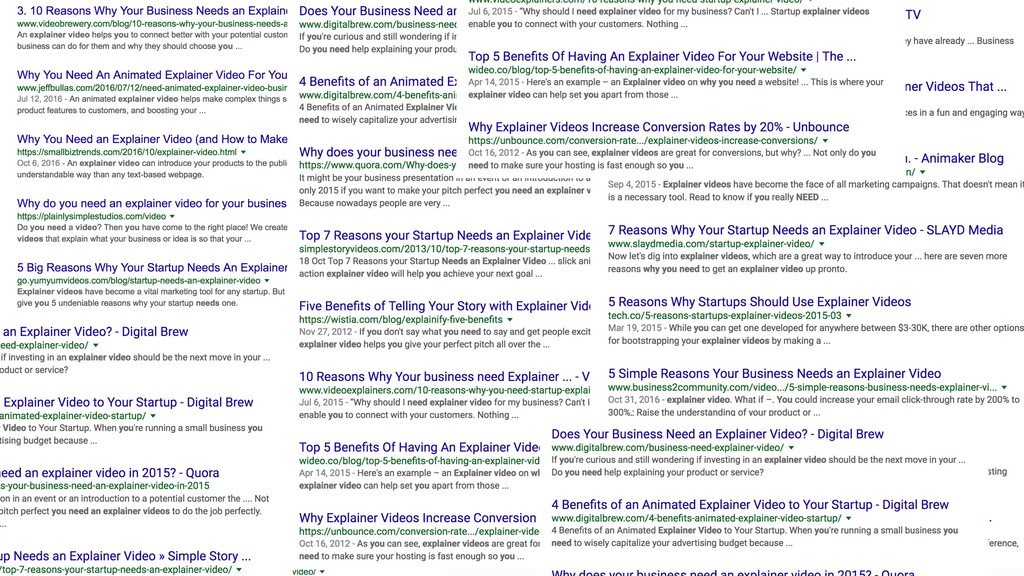Open '5 Big Reasons Why Your Startup Needs' link

pos(152,268)
